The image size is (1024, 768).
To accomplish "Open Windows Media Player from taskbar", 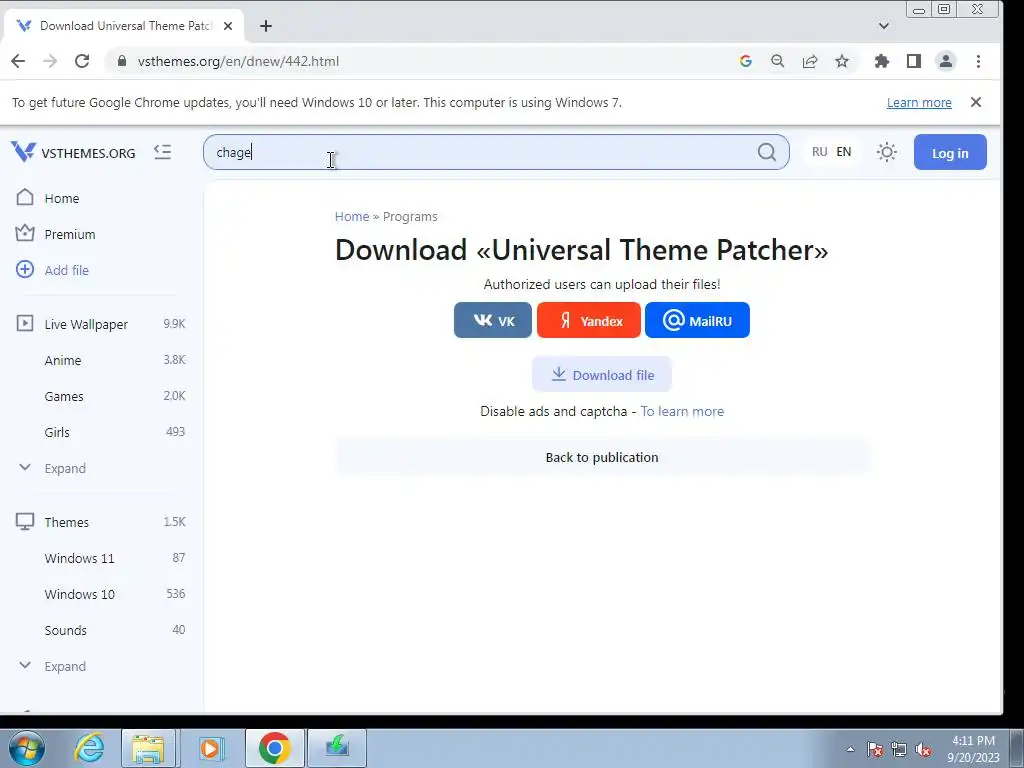I will [x=210, y=748].
